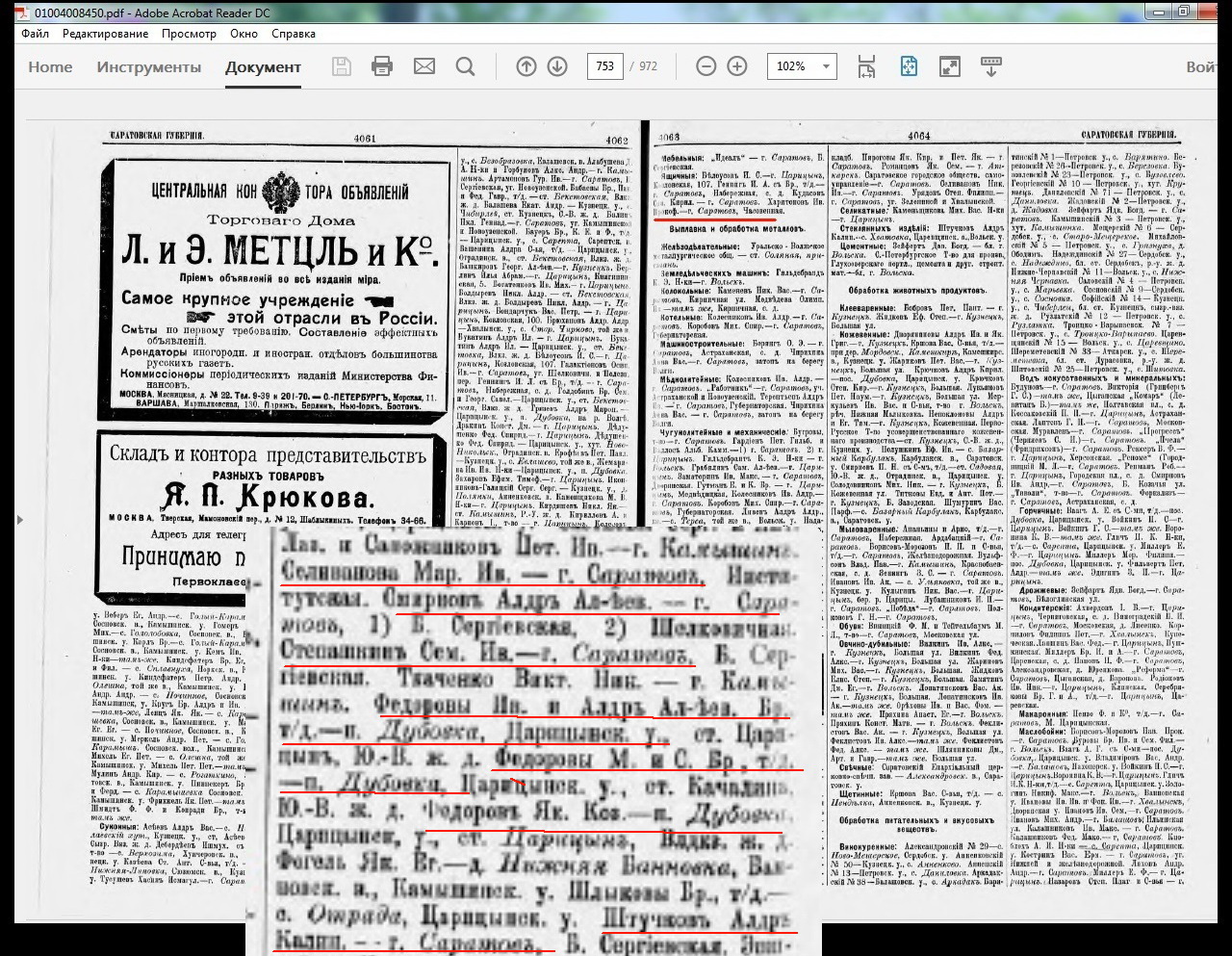Image resolution: width=1232 pixels, height=956 pixels.
Task: Toggle full-screen read mode icon
Action: (x=950, y=66)
